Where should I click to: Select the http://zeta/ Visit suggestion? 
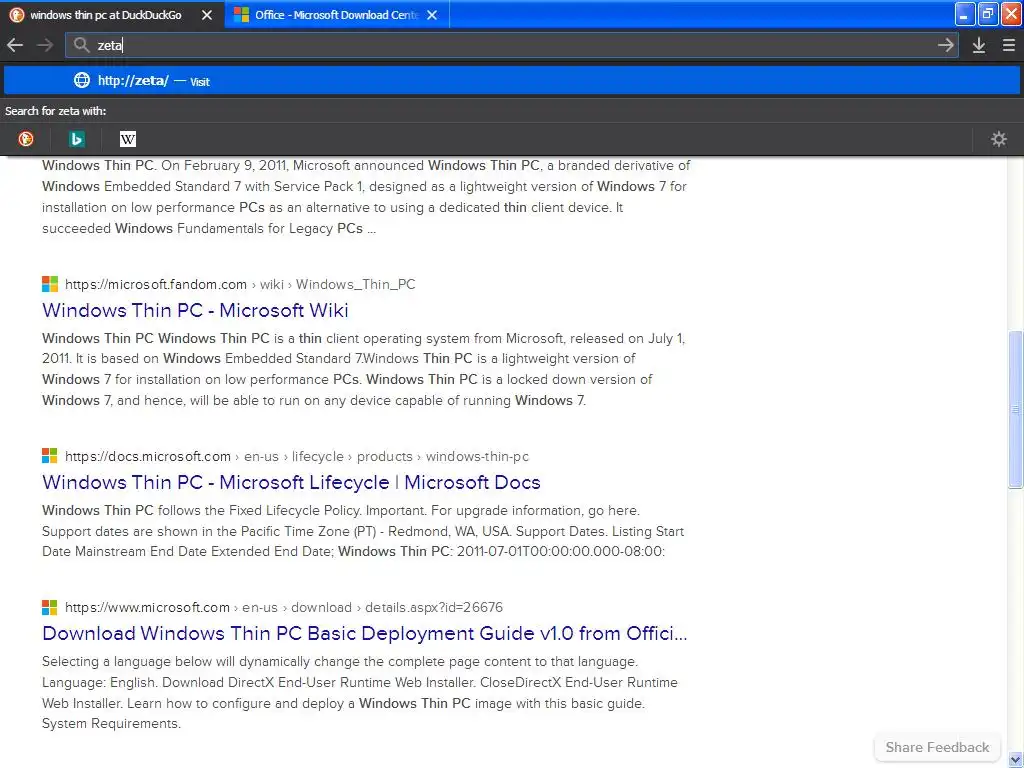click(x=512, y=80)
